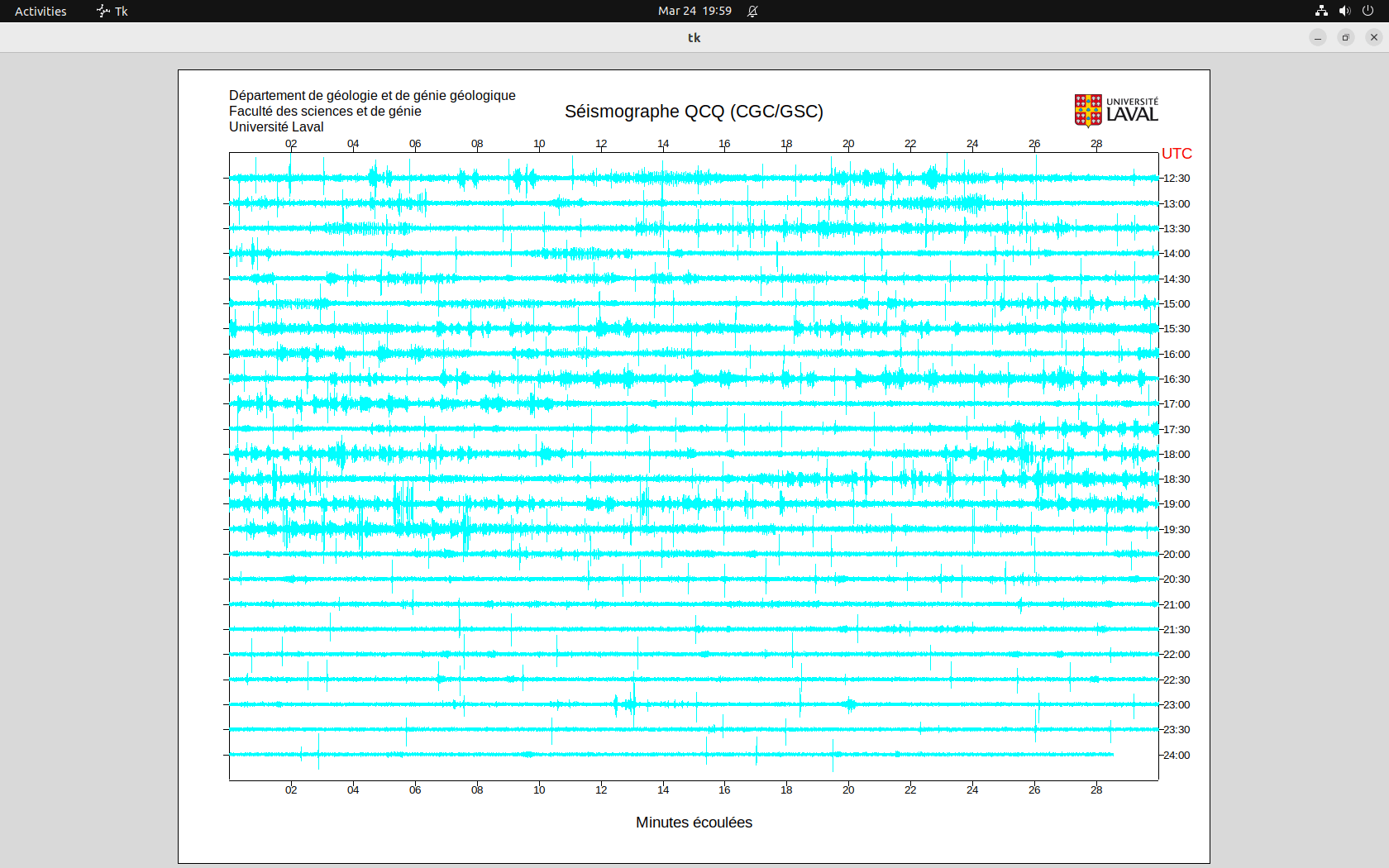Open the Tk application menu

(x=112, y=11)
